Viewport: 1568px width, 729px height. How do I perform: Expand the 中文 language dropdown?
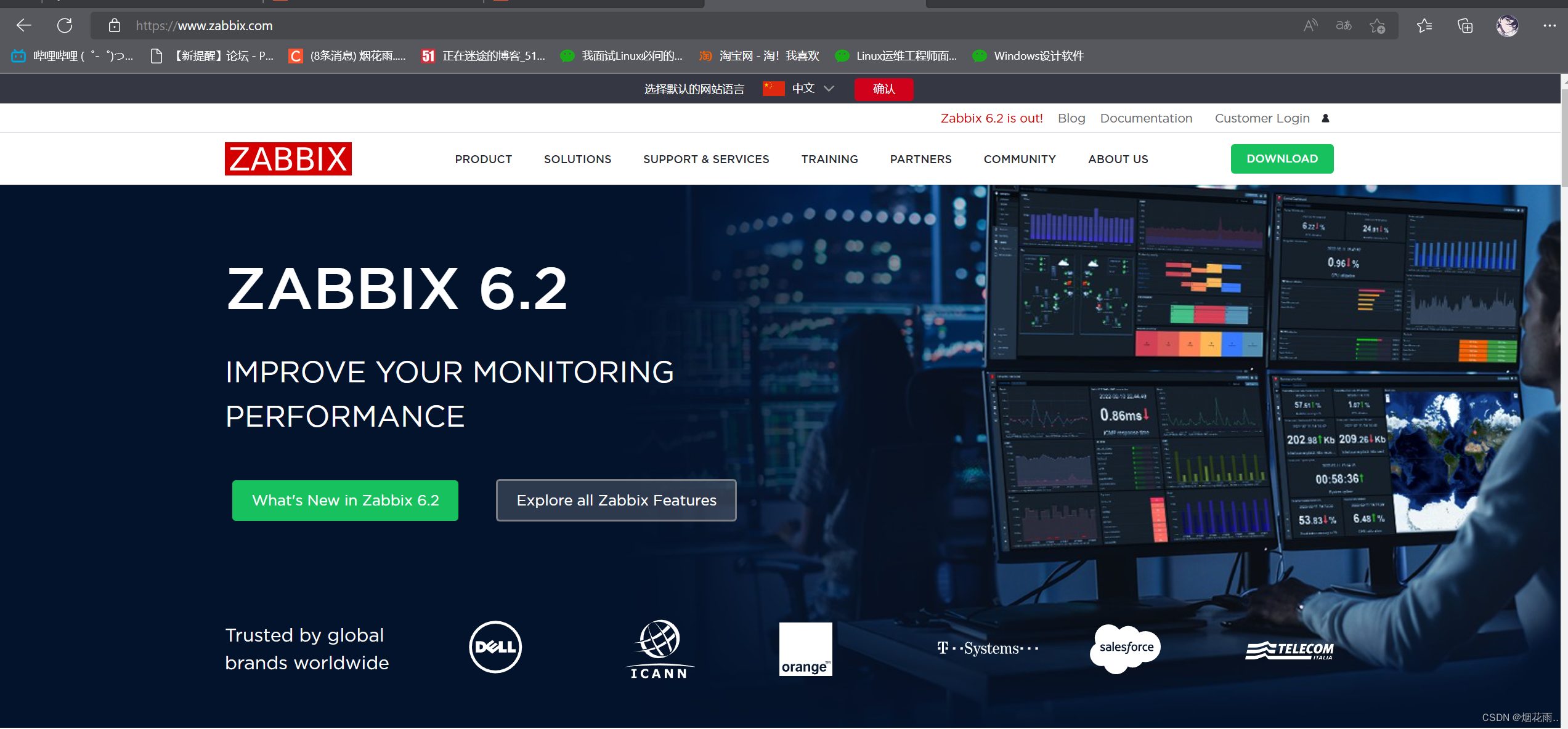(x=813, y=89)
